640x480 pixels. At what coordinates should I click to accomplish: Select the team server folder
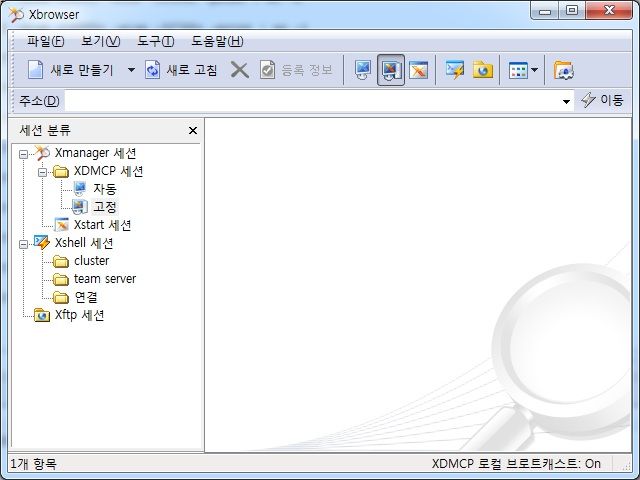point(105,279)
